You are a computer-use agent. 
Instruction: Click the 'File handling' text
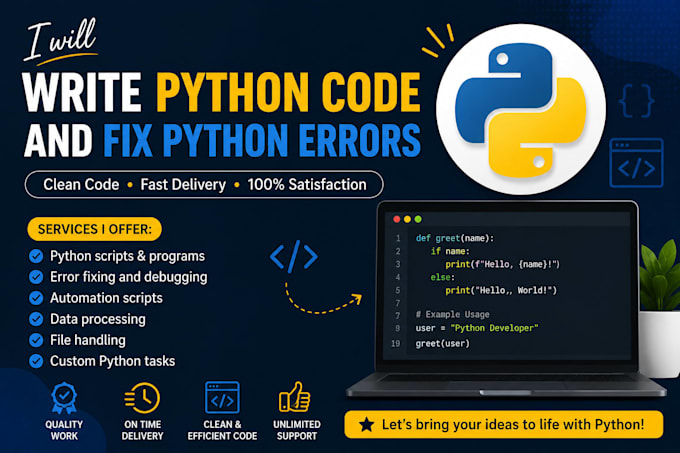point(88,340)
